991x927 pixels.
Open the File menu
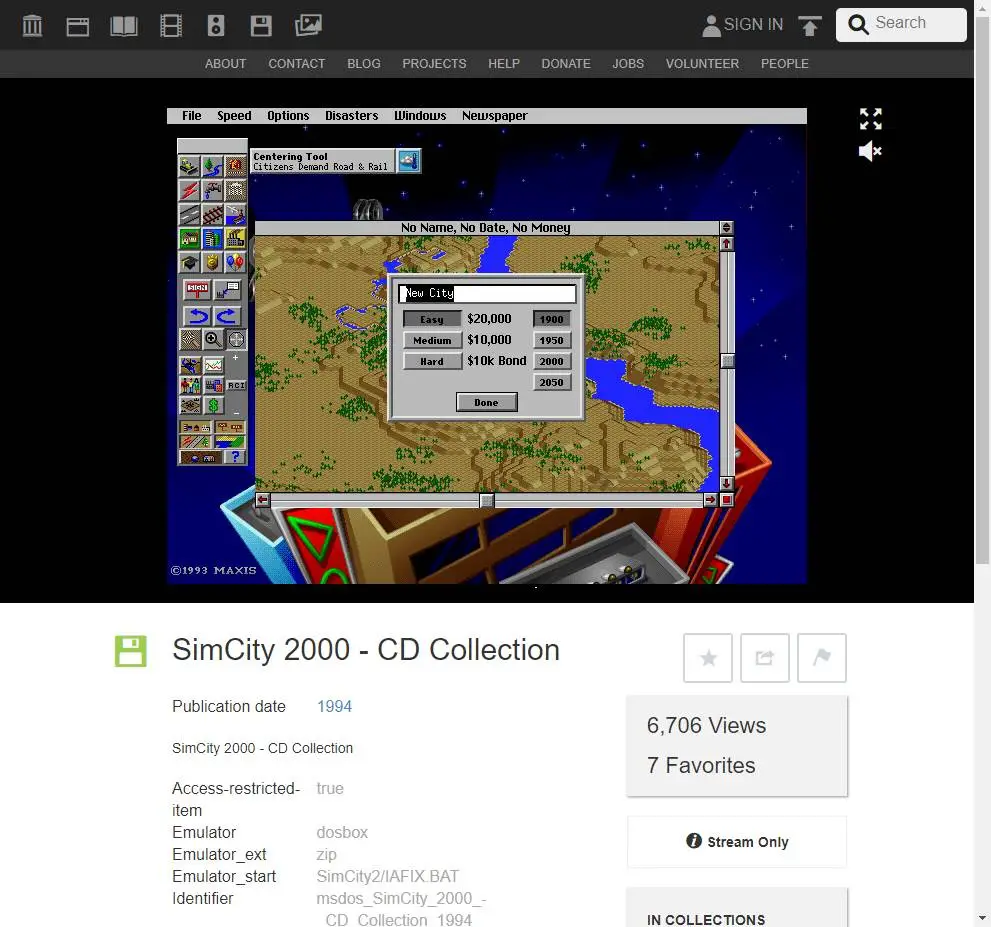[x=192, y=116]
